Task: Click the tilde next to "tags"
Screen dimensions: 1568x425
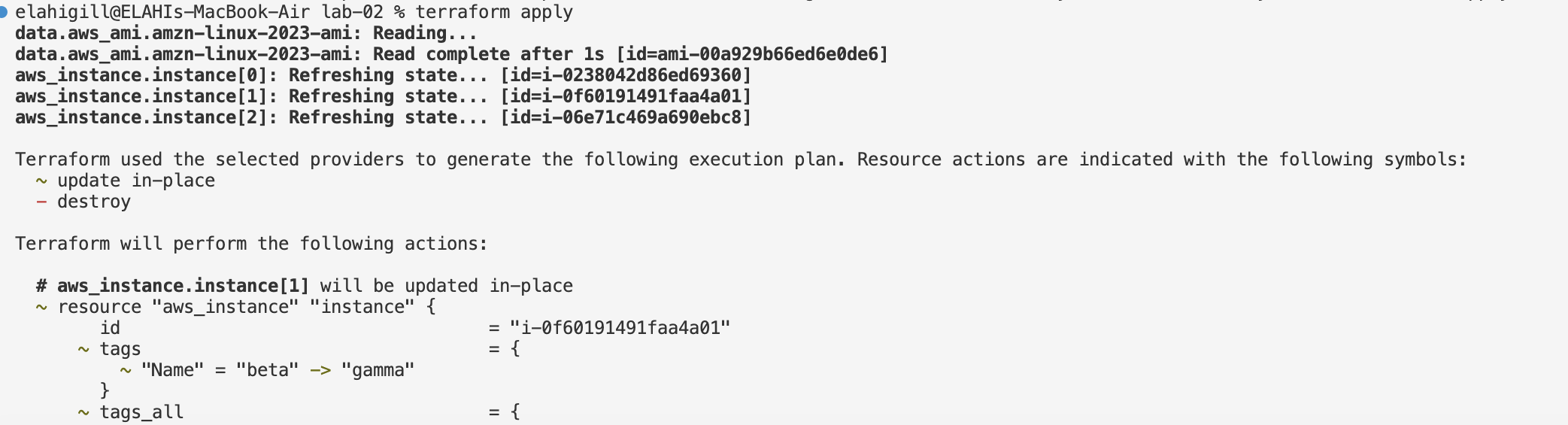Action: [83, 349]
